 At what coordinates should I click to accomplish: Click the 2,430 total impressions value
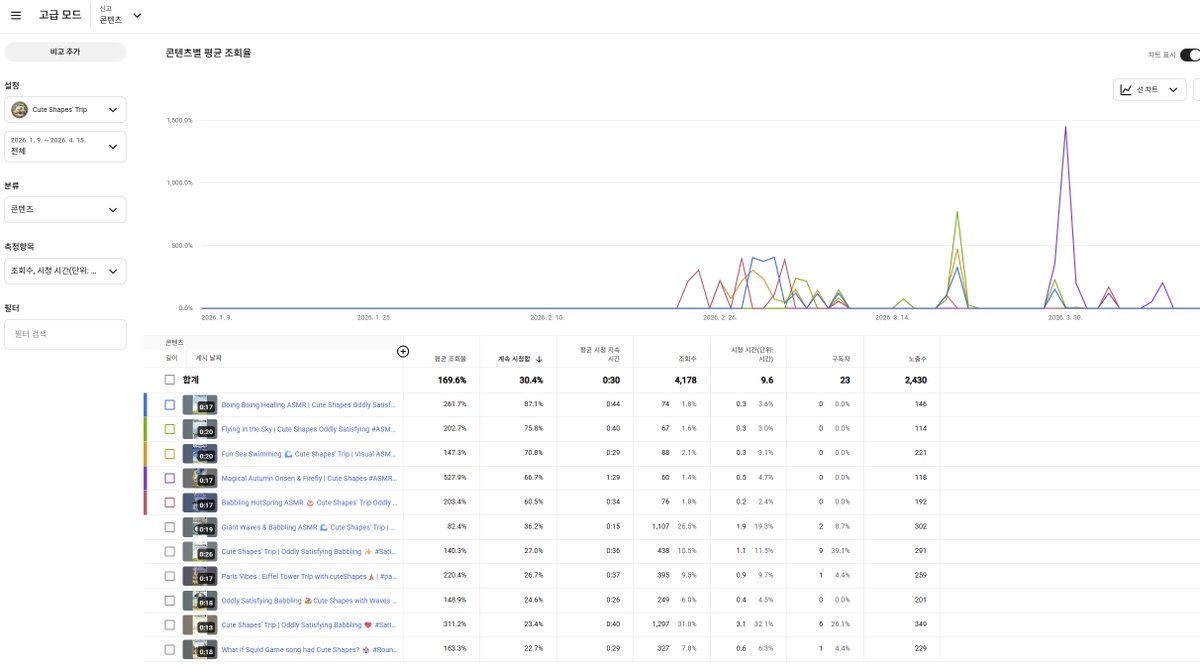click(915, 380)
